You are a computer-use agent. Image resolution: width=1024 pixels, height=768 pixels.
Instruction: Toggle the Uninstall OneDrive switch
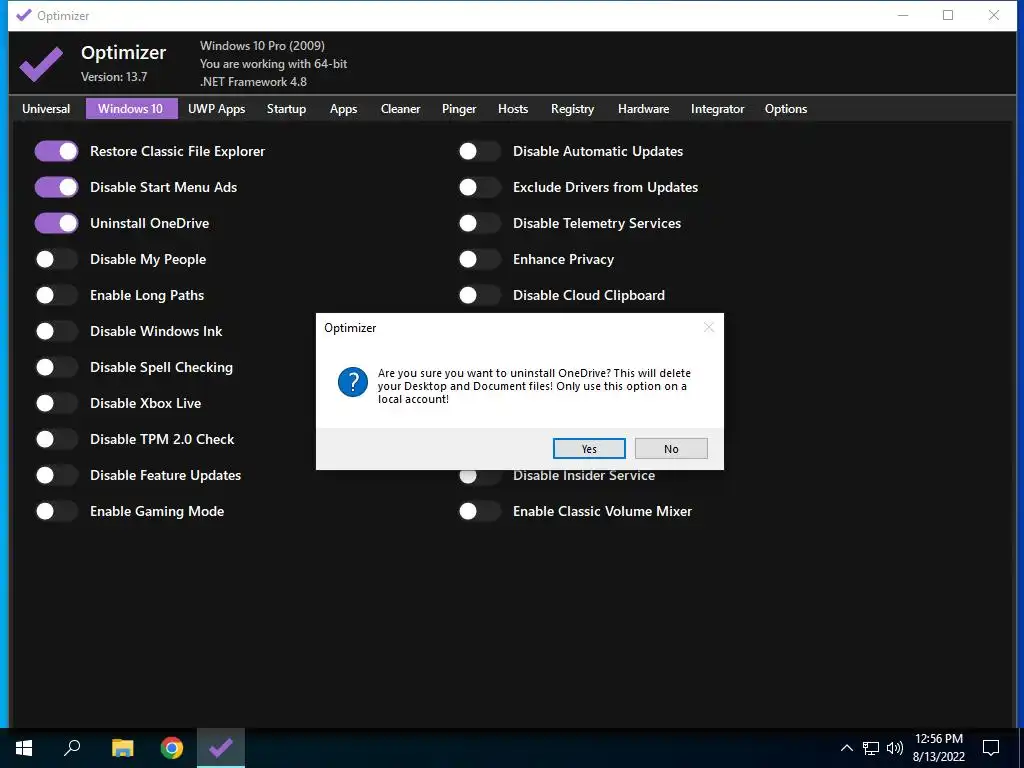click(x=56, y=223)
